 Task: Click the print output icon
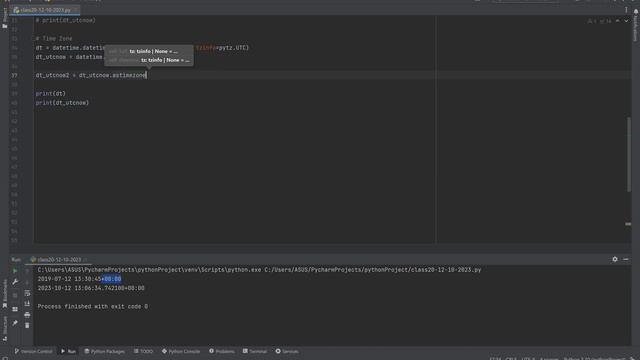point(27,315)
